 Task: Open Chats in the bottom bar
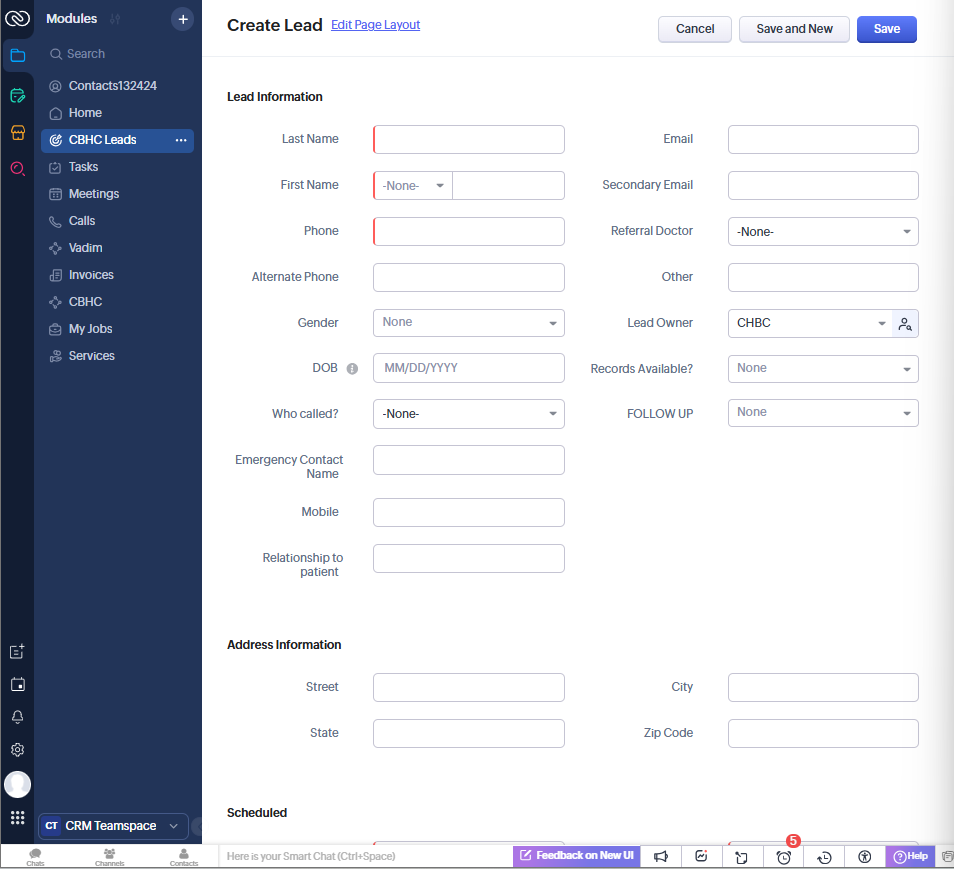click(35, 857)
